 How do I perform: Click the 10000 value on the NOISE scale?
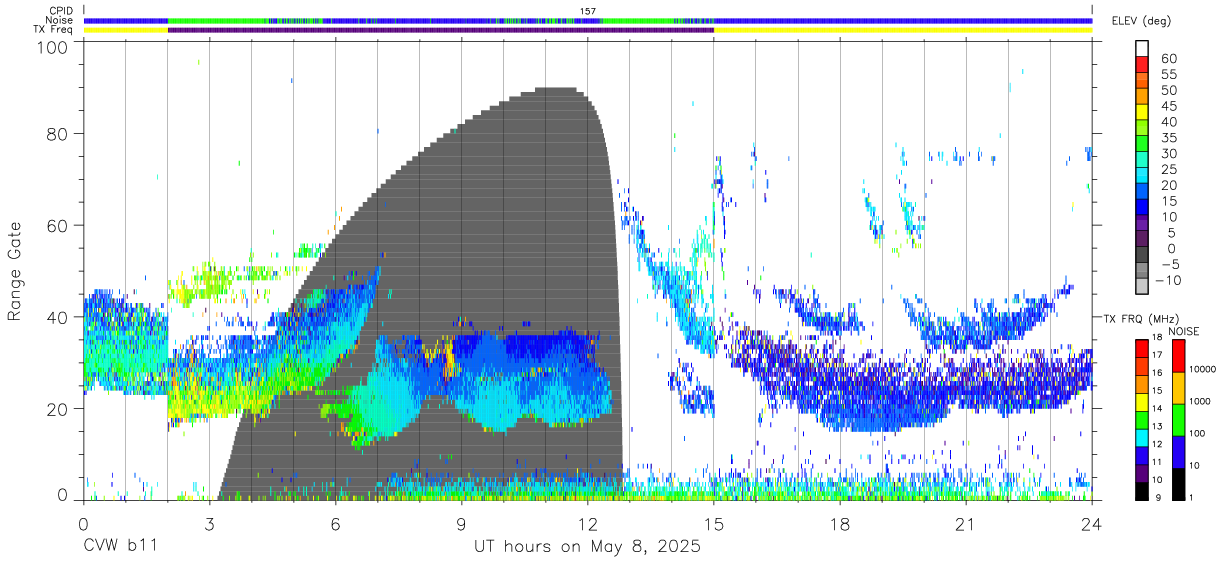(1204, 369)
